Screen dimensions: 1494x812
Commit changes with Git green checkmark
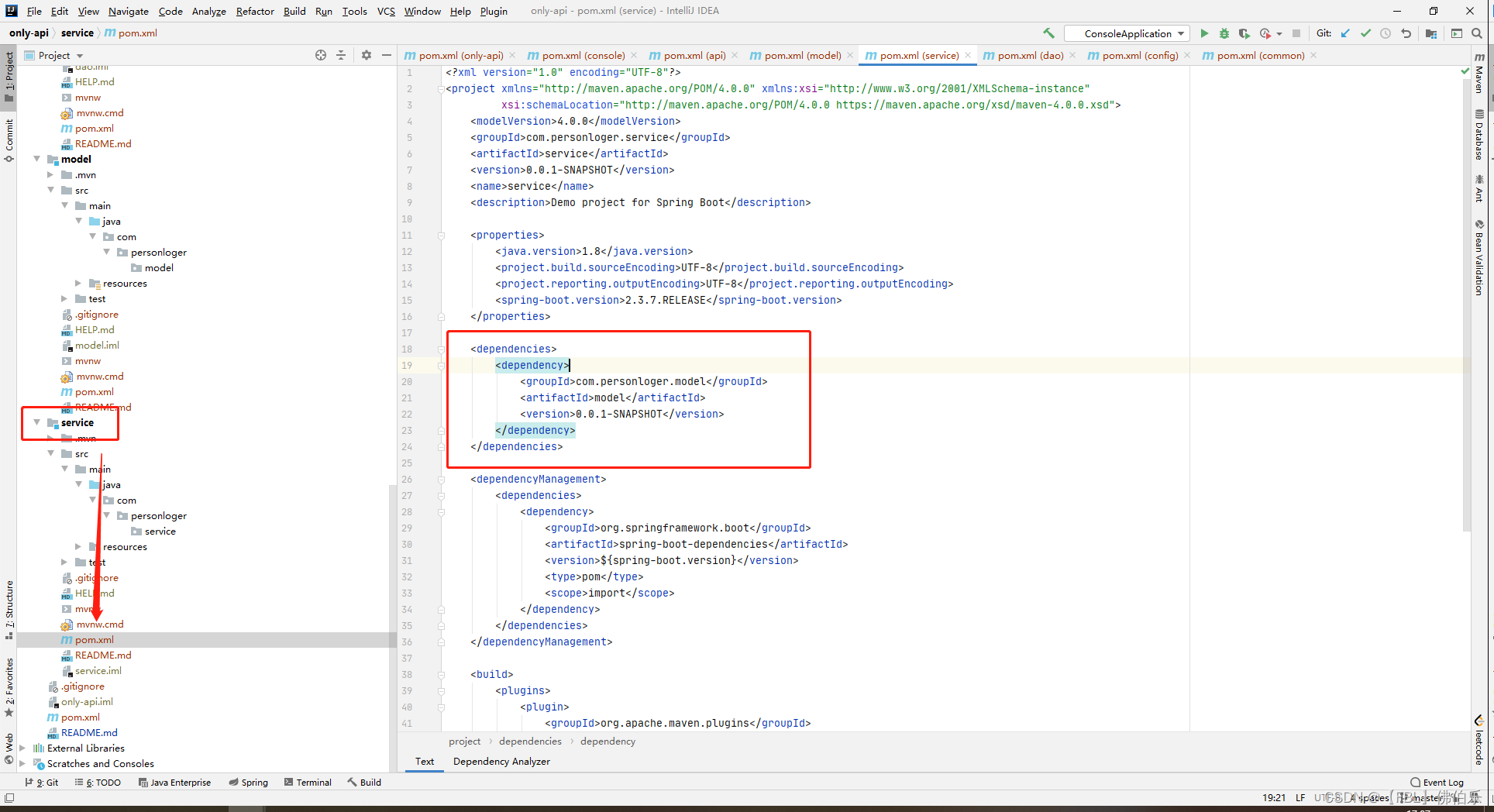click(x=1365, y=33)
